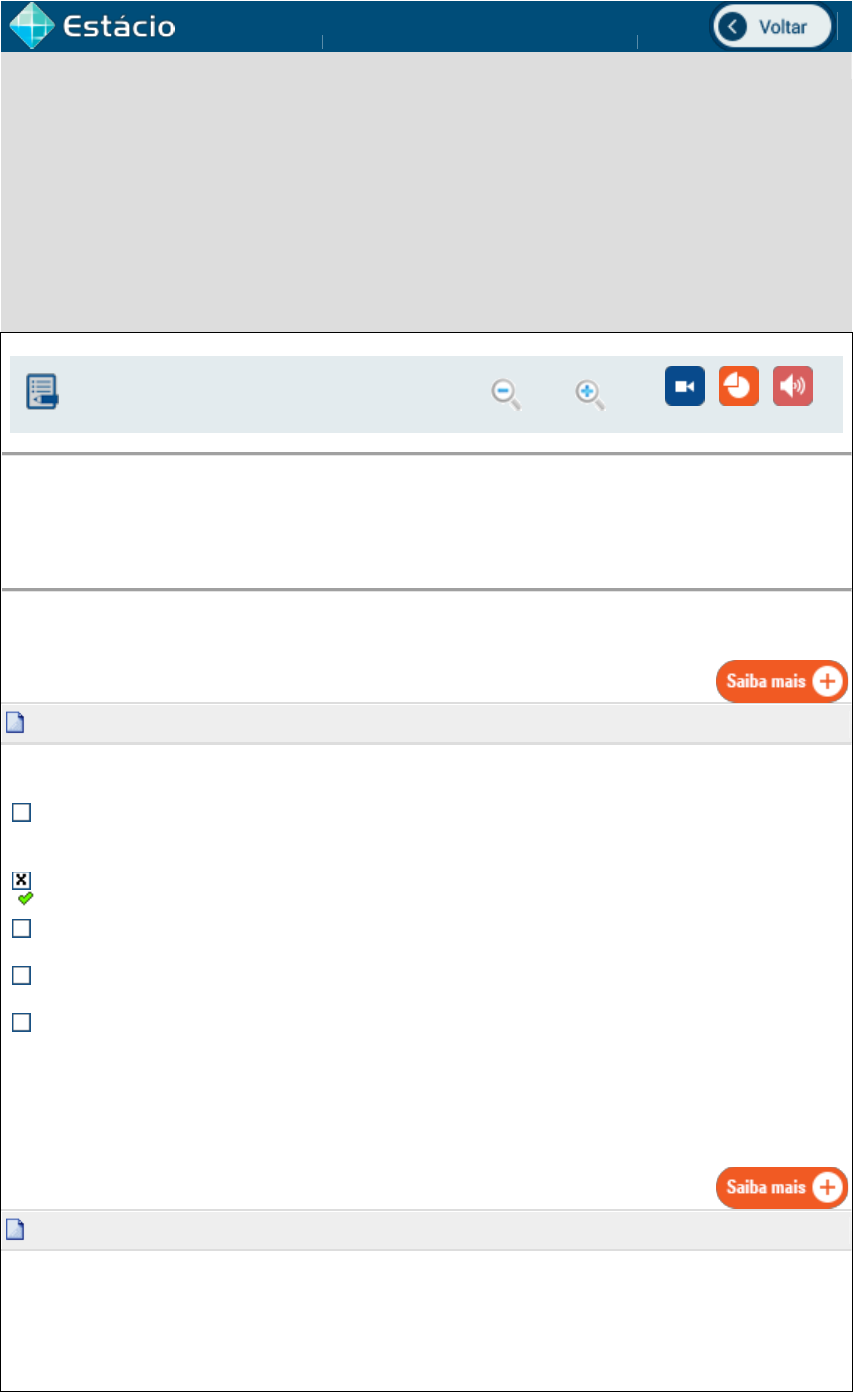This screenshot has height=1392, width=853.
Task: Click the lower question's document page icon
Action: (15, 1230)
